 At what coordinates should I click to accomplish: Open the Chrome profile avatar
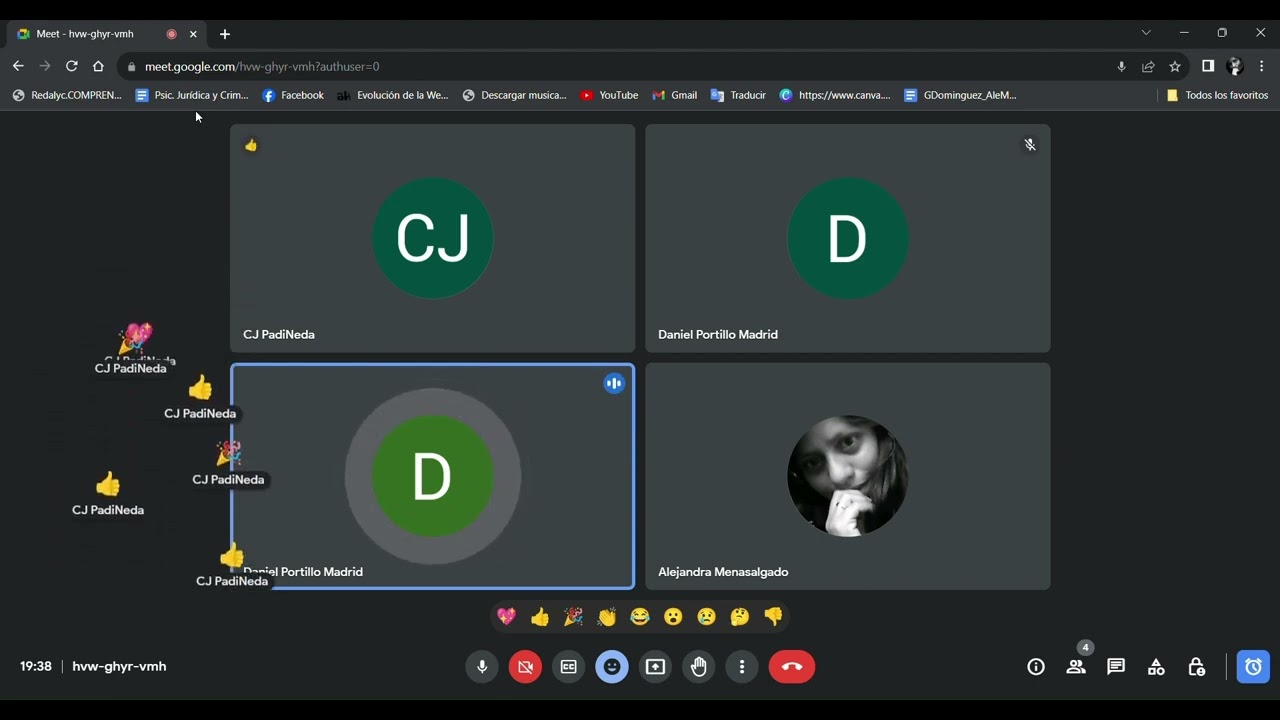tap(1235, 66)
